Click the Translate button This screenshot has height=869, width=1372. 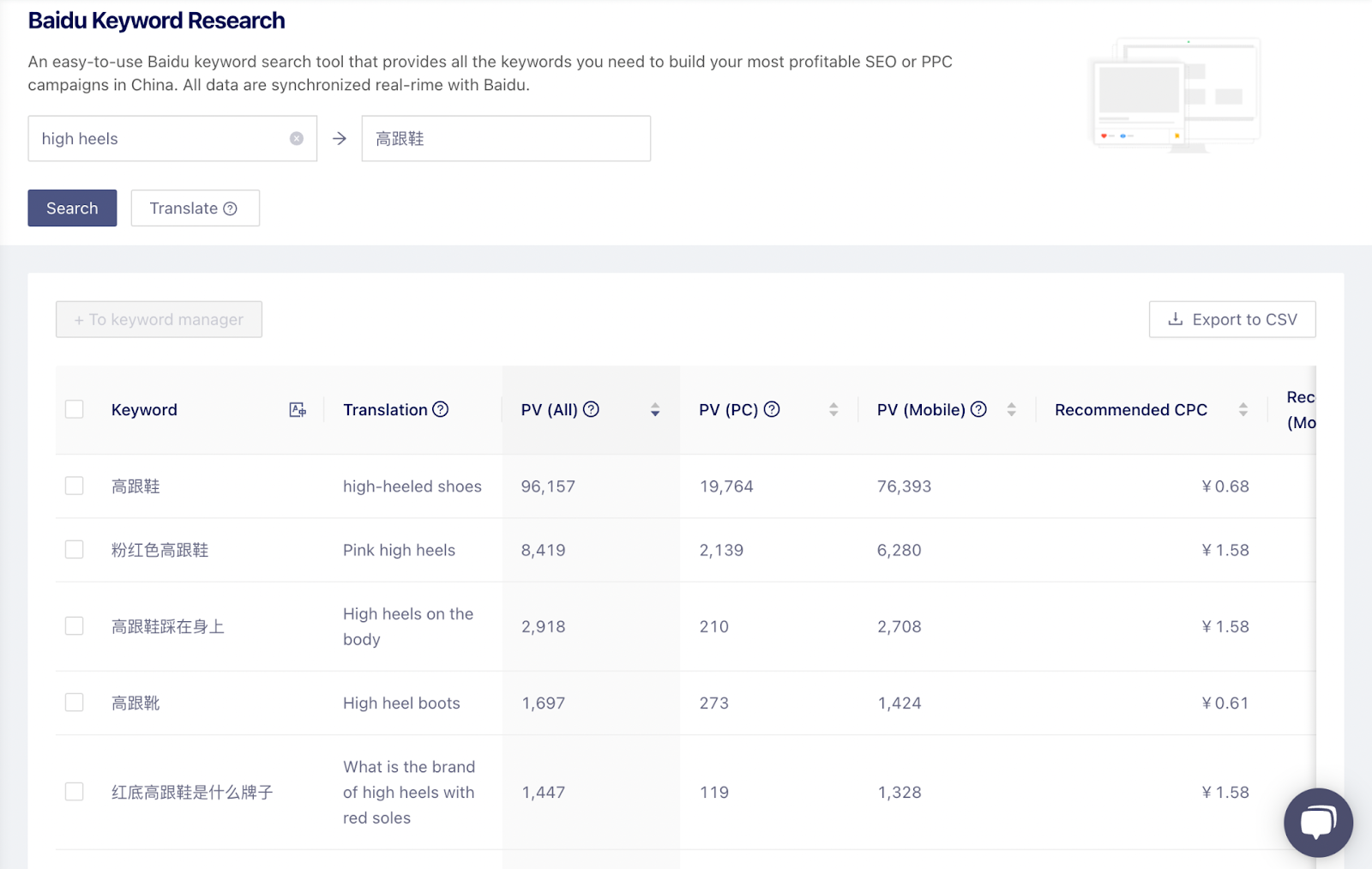[x=195, y=208]
